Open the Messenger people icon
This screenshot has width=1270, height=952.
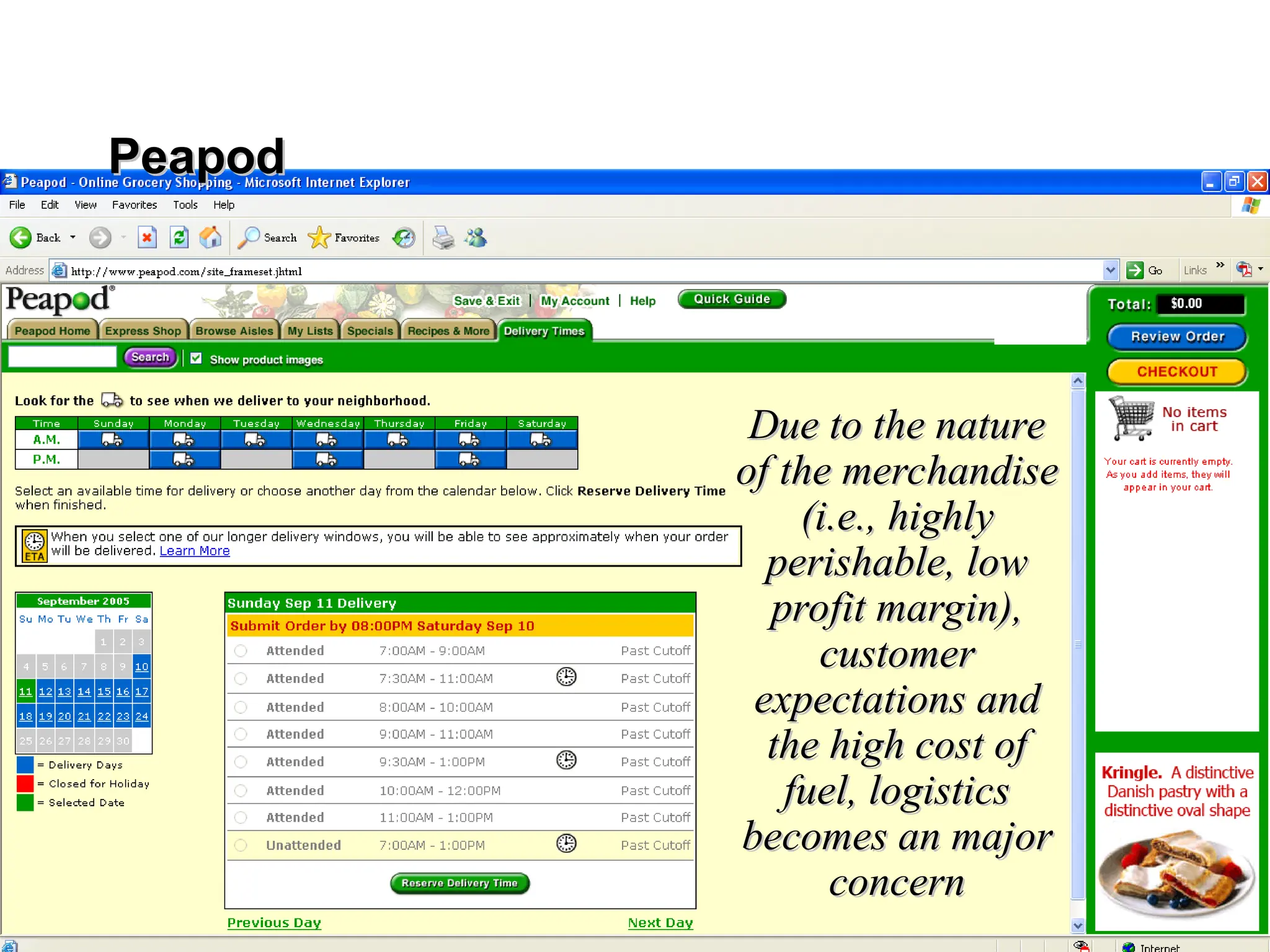tap(476, 237)
